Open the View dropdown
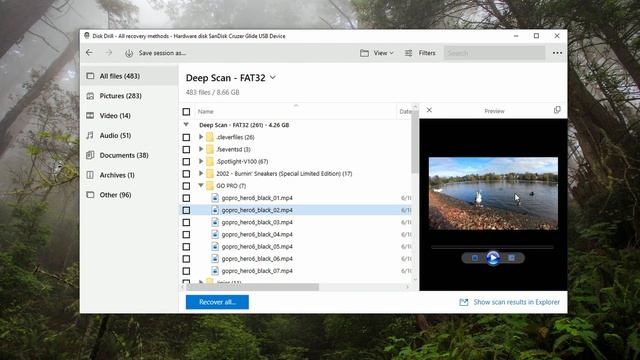The width and height of the screenshot is (640, 360). point(383,53)
